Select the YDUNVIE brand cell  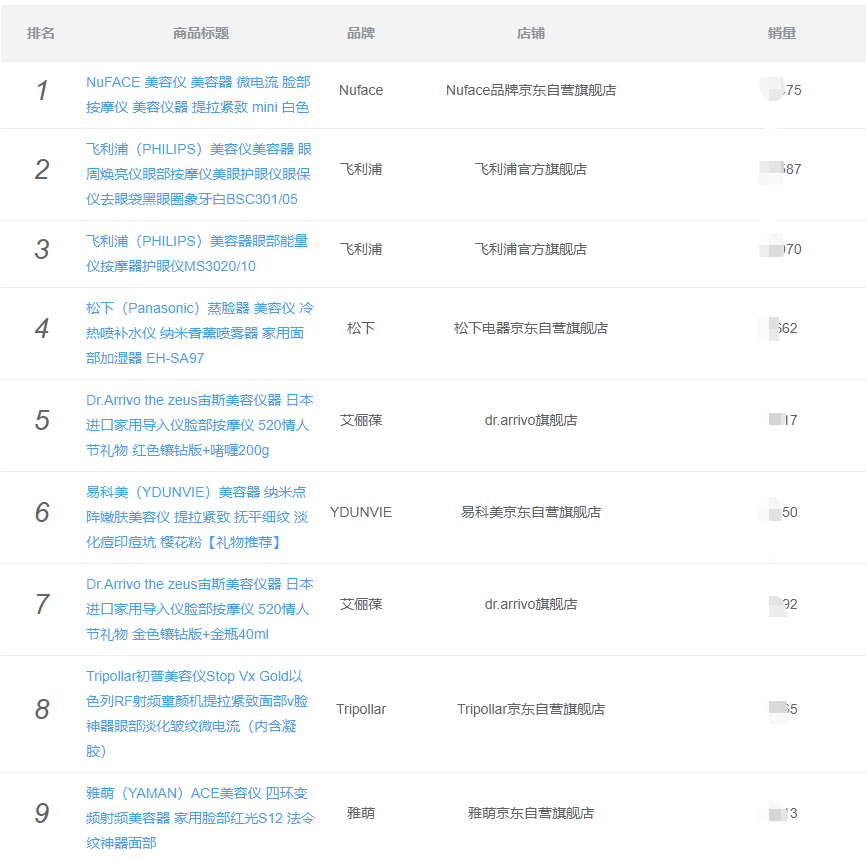361,512
